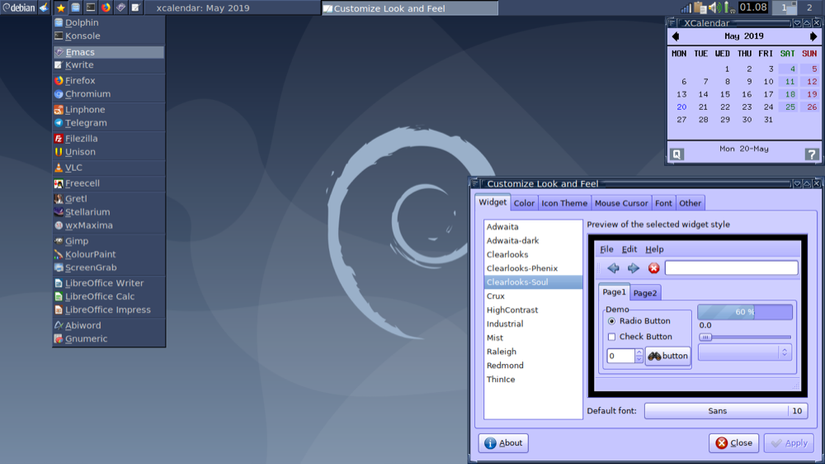825x464 pixels.
Task: Tick the Check Button checkbox in preview
Action: [612, 337]
